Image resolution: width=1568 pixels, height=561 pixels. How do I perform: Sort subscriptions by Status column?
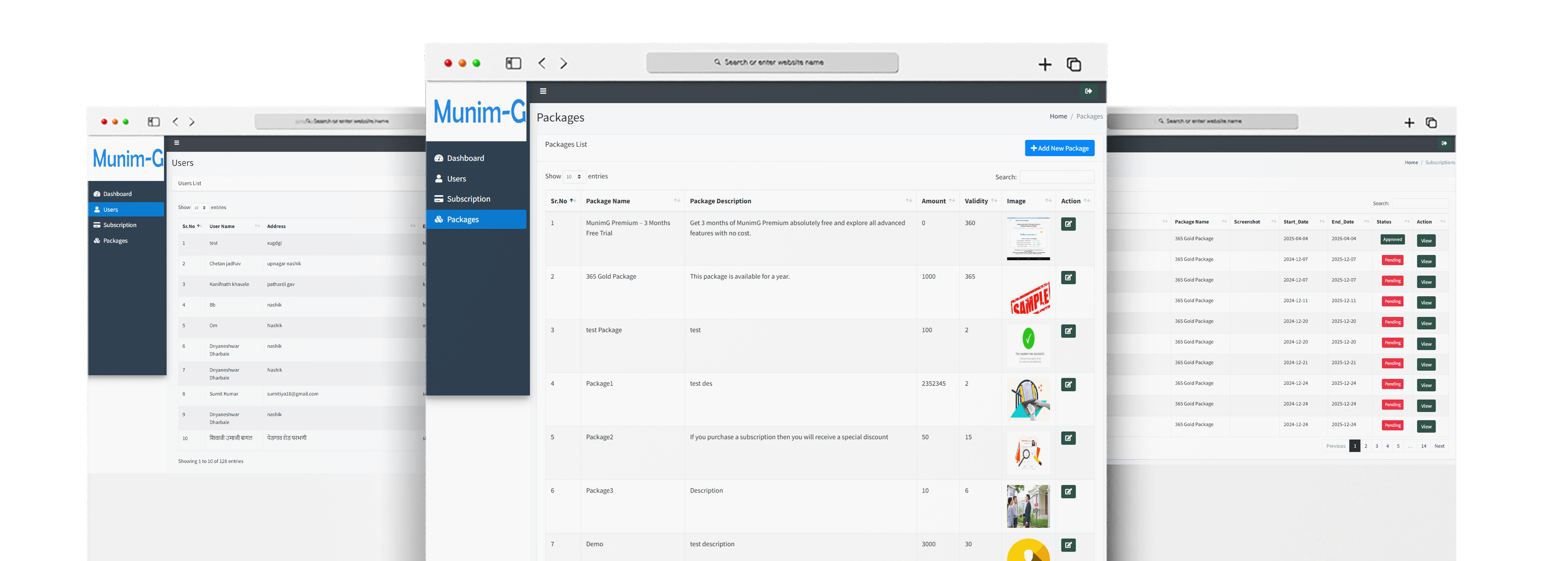[1392, 222]
